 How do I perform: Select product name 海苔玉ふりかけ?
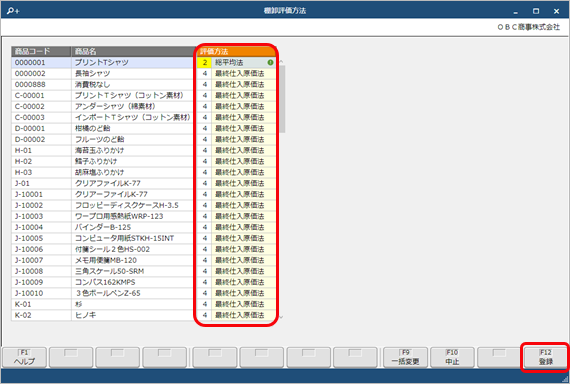coord(100,150)
